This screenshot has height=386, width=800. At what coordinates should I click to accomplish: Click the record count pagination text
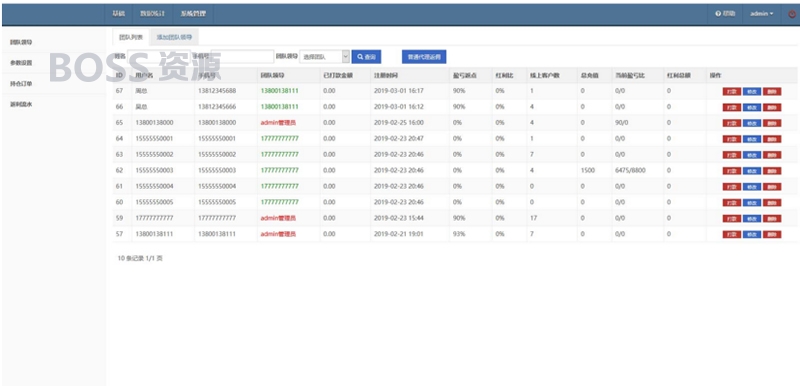point(140,259)
